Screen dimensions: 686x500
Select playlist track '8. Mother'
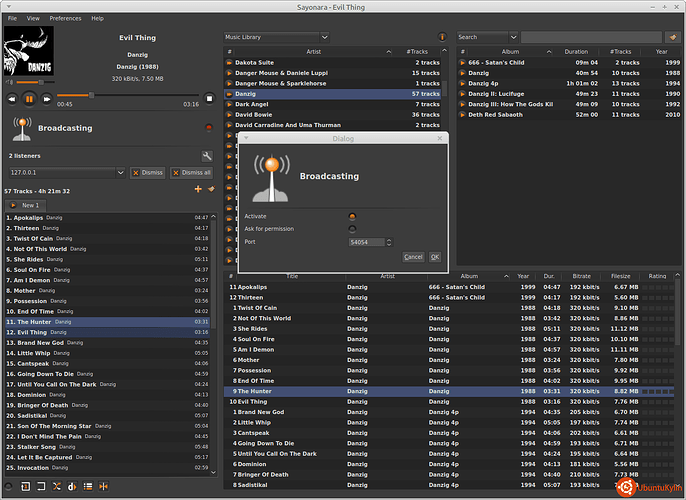click(x=108, y=291)
